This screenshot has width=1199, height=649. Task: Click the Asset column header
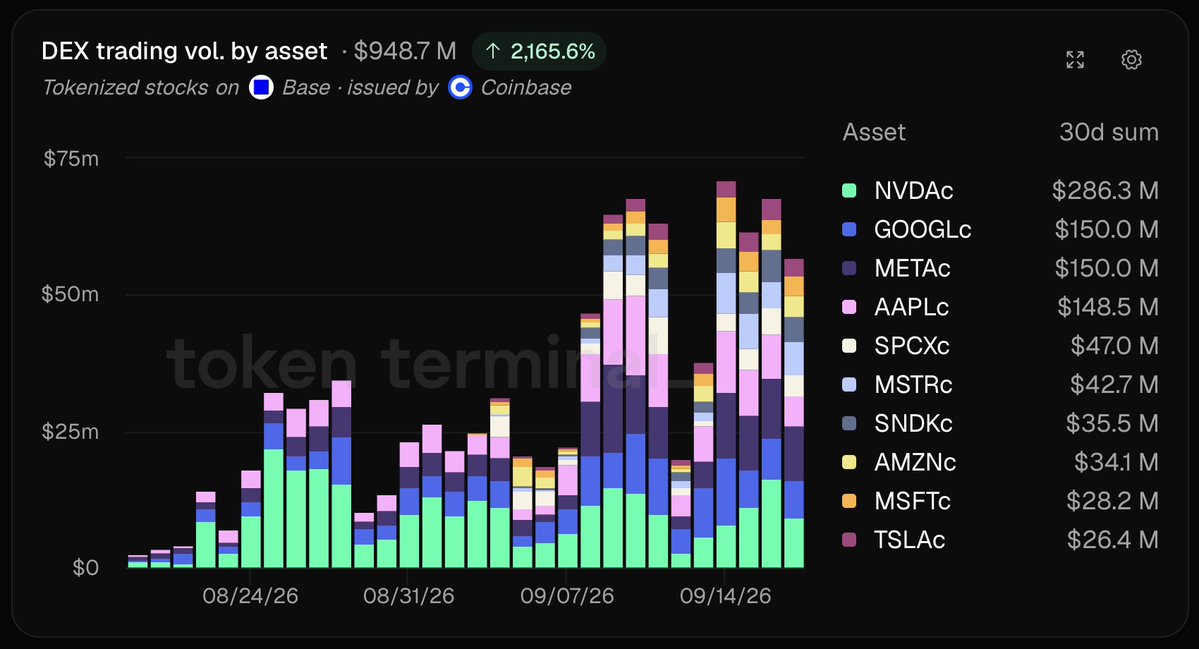click(x=874, y=132)
